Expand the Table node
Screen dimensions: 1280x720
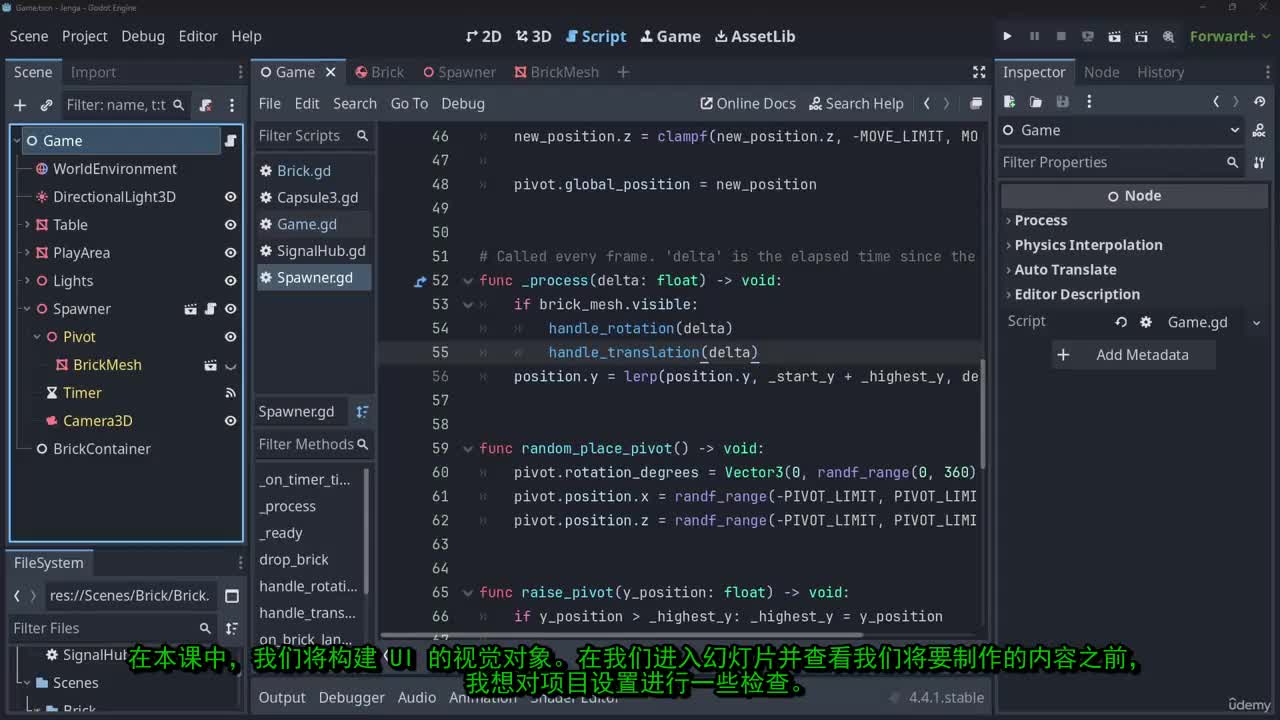pyautogui.click(x=27, y=225)
